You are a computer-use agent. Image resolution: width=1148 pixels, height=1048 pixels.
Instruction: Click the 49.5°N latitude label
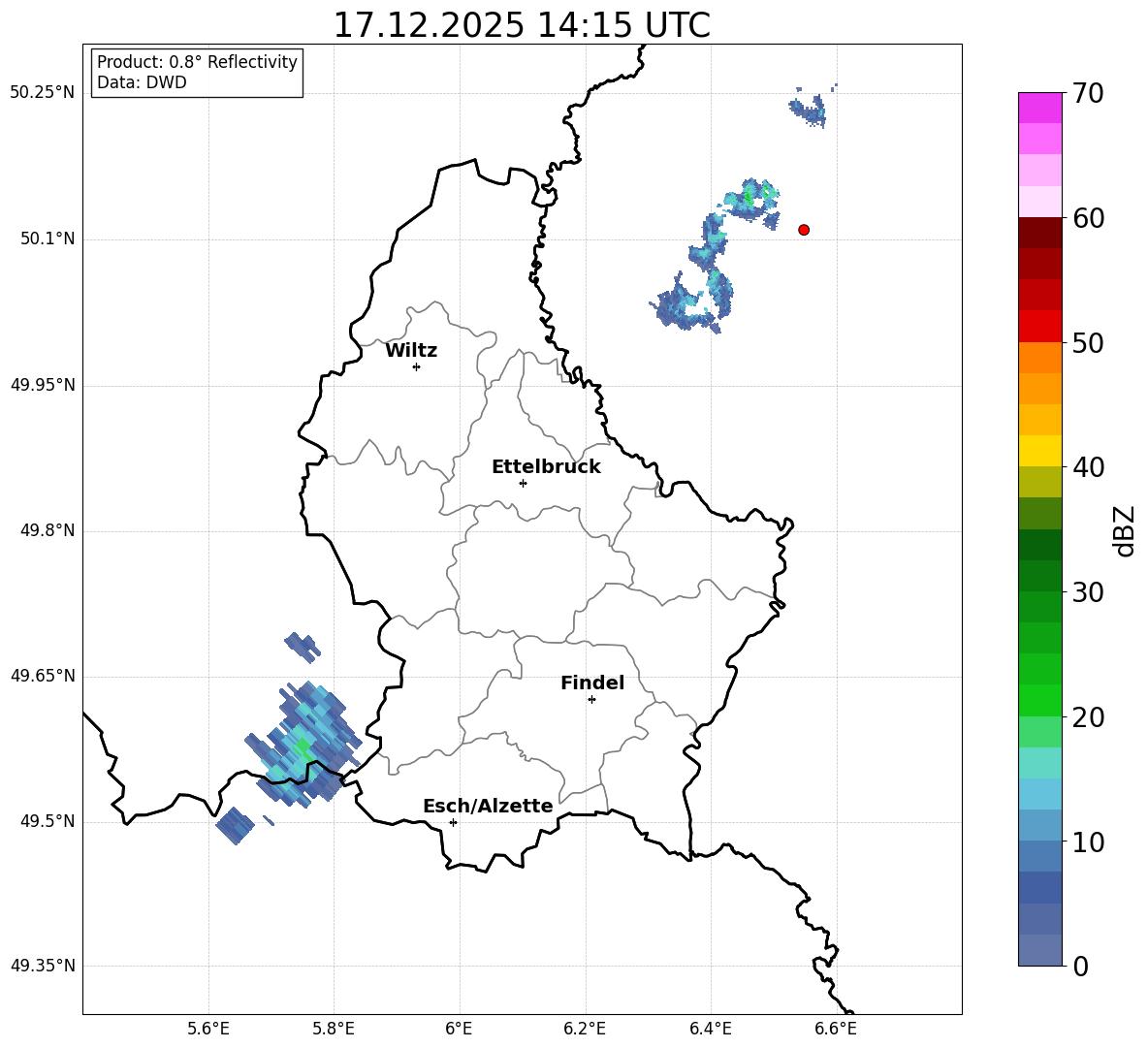pos(48,821)
